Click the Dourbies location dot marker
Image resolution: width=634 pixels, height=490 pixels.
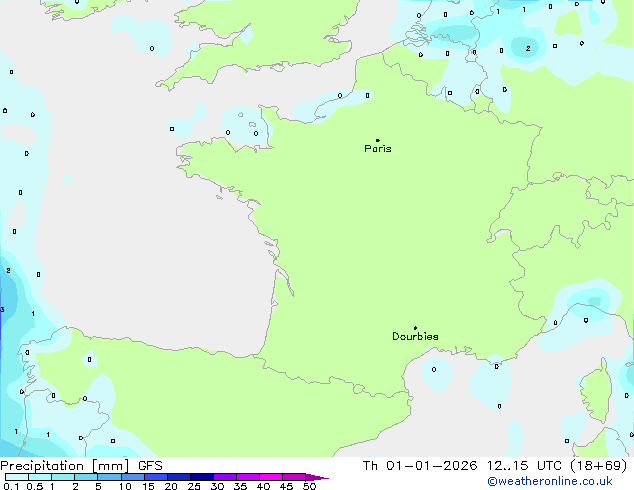(x=415, y=328)
